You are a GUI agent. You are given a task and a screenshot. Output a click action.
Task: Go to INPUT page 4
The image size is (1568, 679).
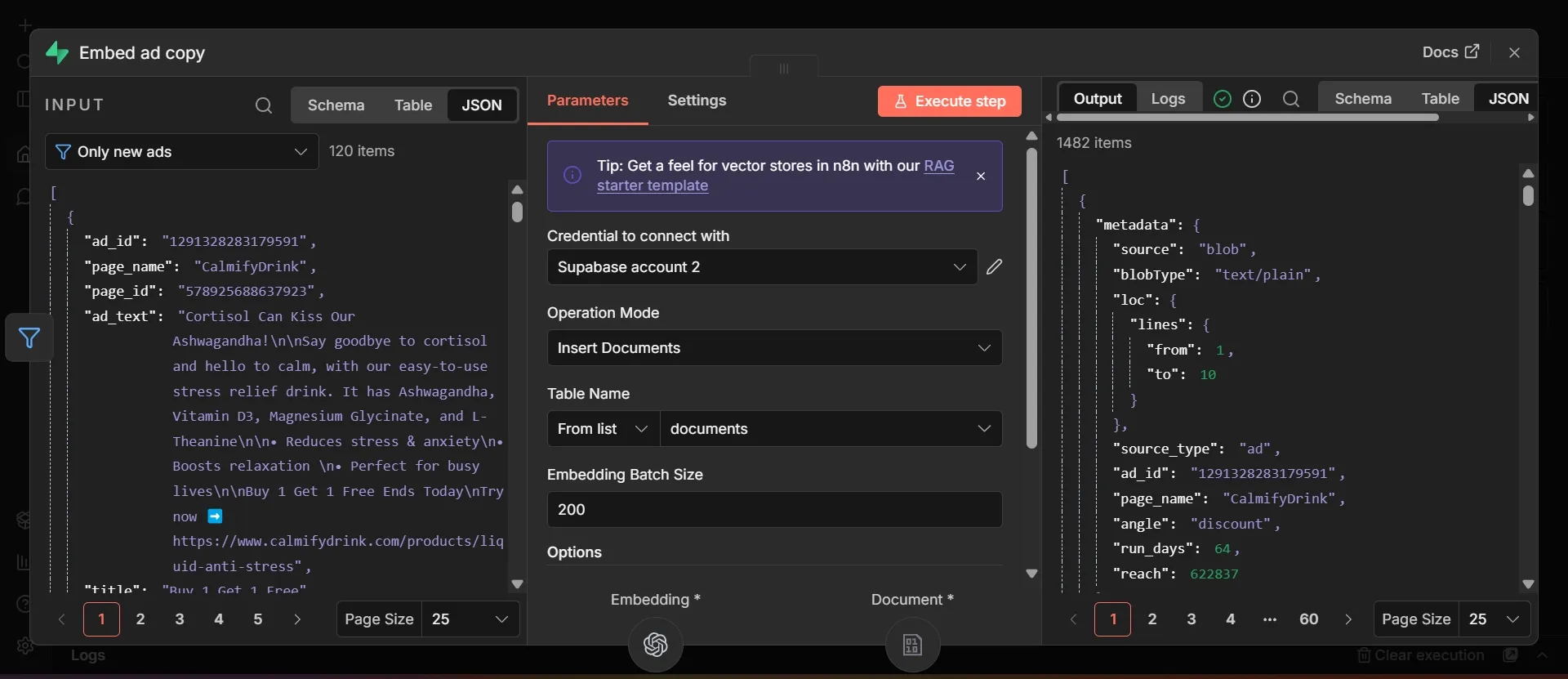(219, 619)
